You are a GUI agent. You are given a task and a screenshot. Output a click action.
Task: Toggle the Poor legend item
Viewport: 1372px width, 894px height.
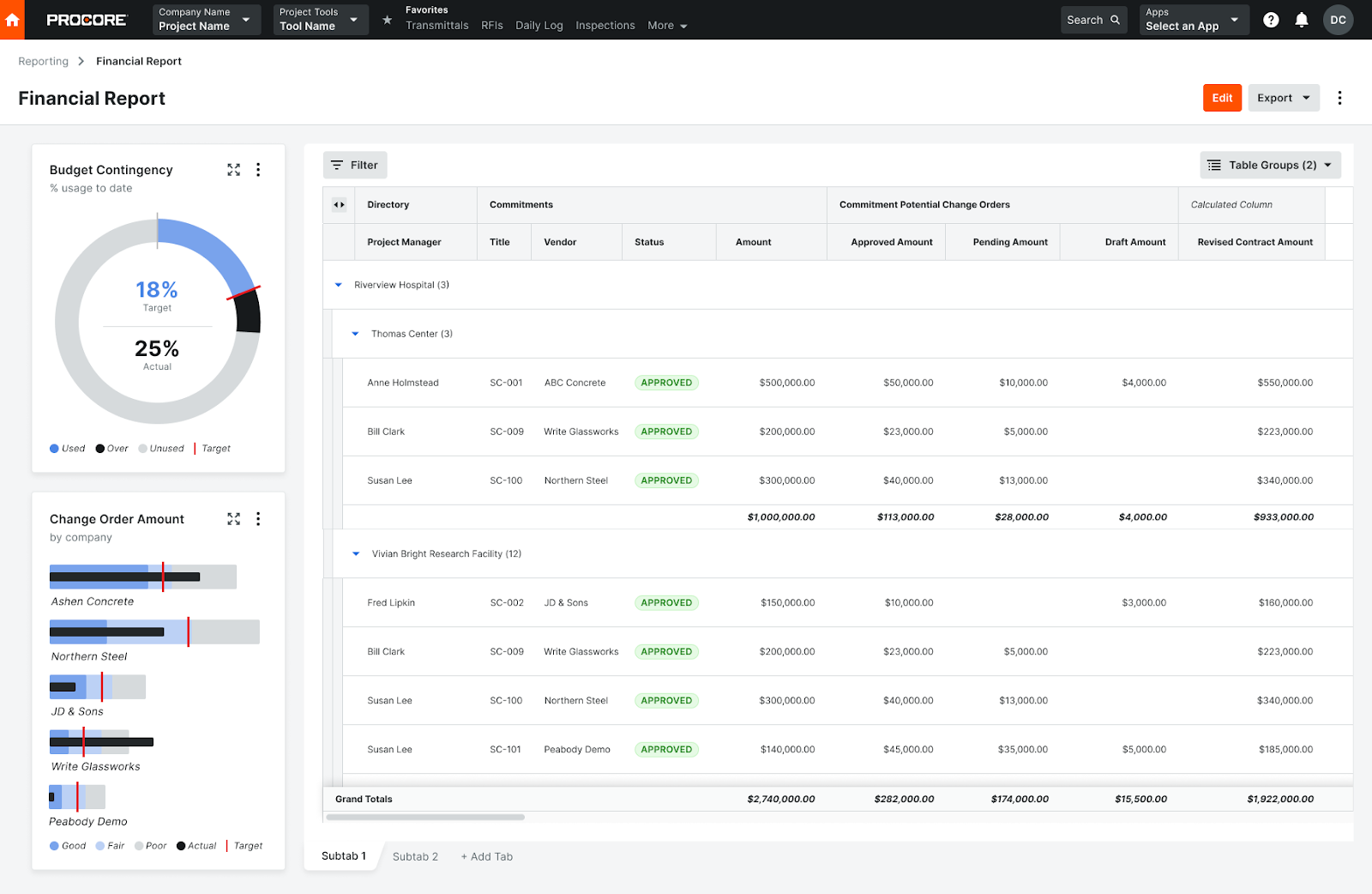pos(150,846)
